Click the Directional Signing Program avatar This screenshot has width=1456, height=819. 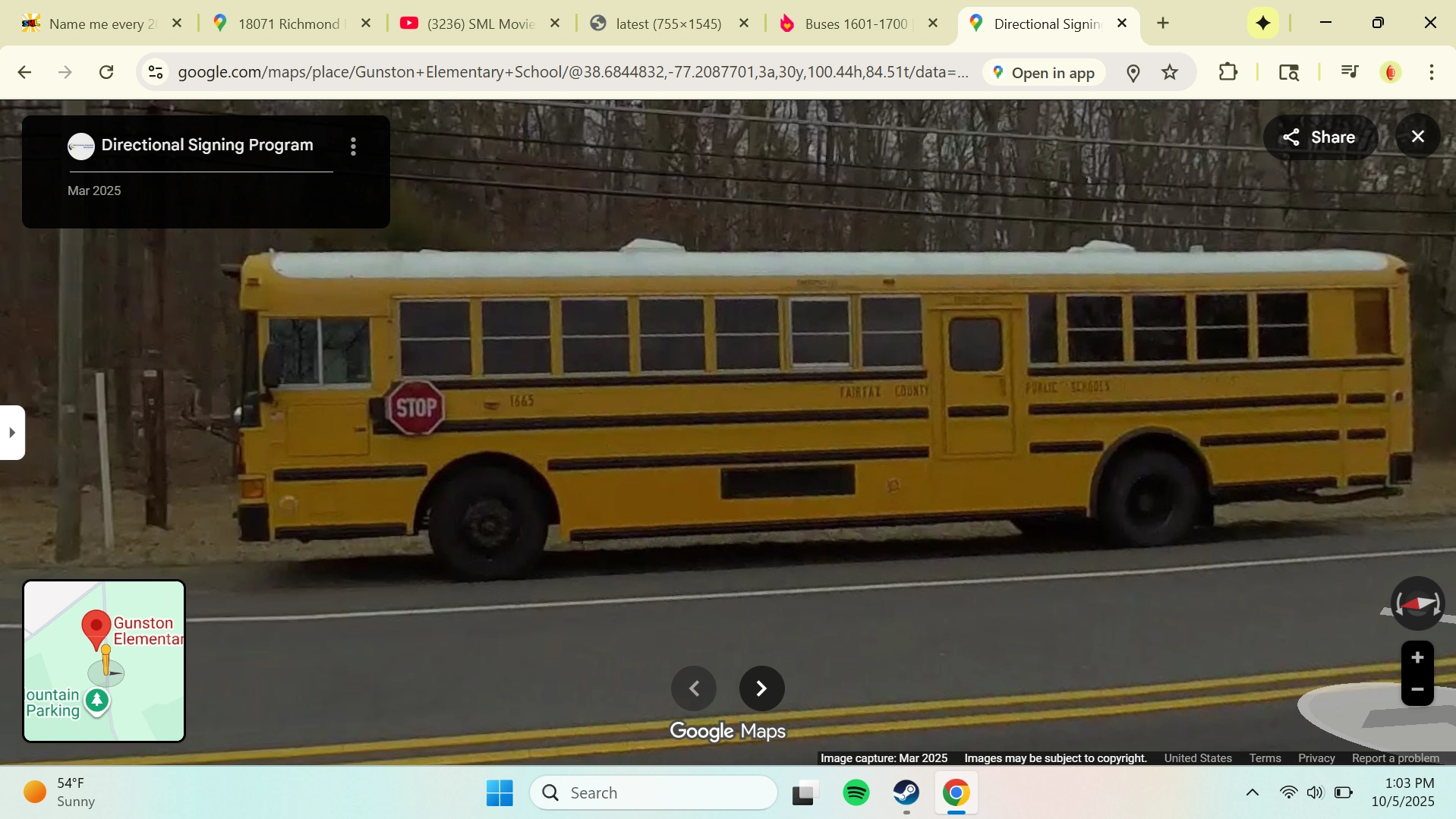point(81,146)
